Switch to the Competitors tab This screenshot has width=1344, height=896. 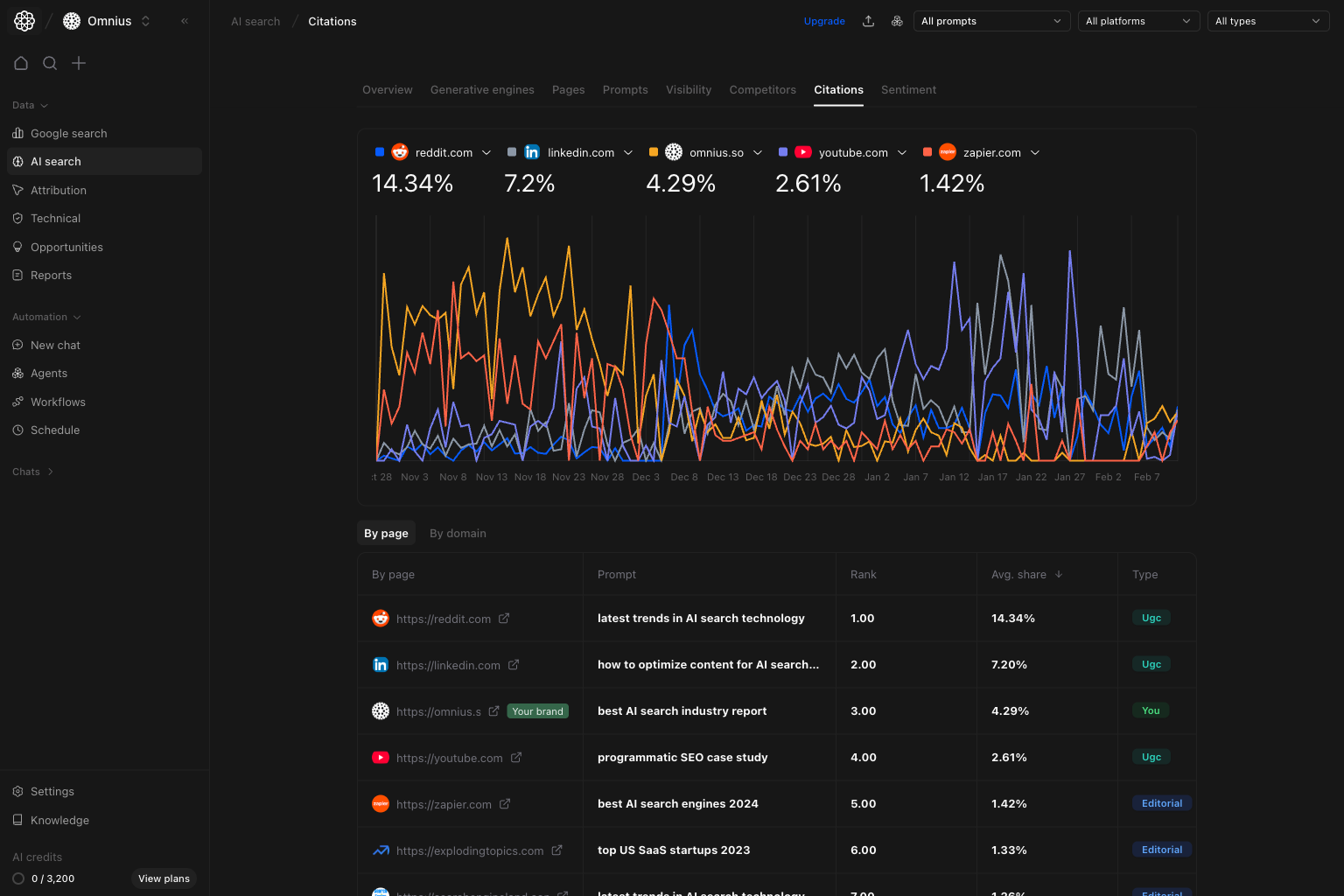(x=762, y=89)
